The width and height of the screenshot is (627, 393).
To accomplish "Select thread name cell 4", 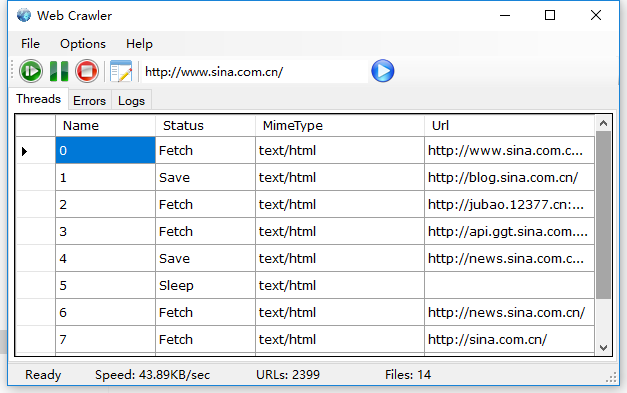I will point(105,258).
